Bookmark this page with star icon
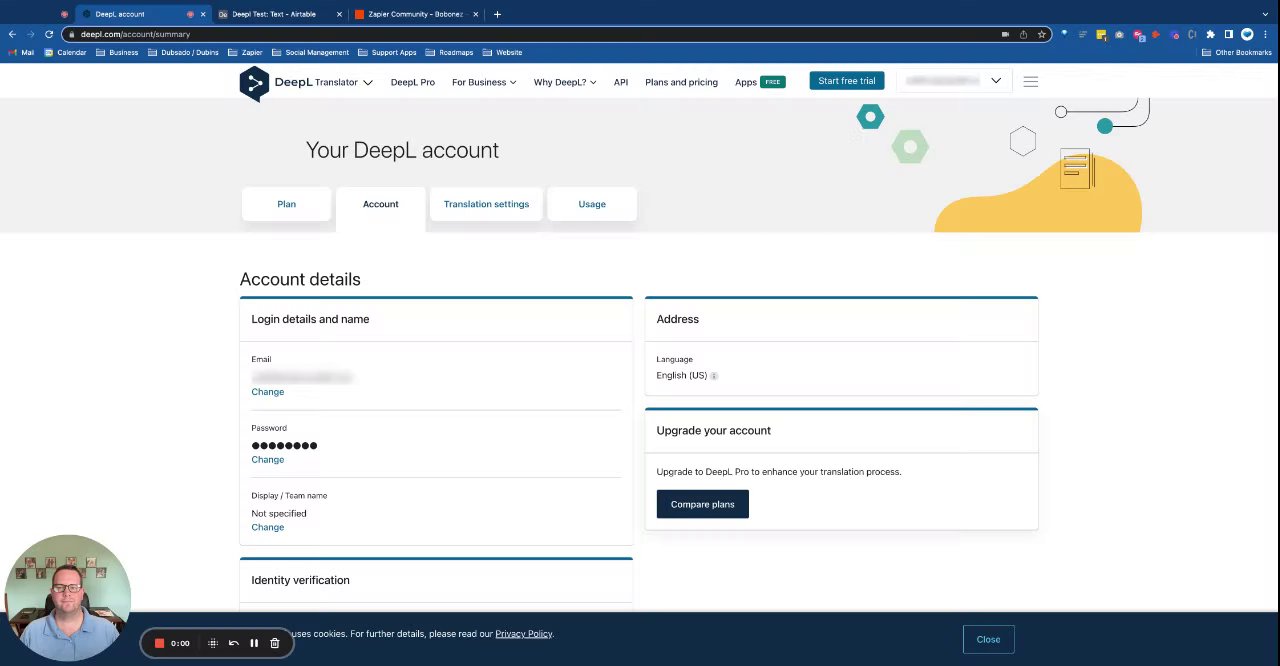The image size is (1280, 666). pos(1041,34)
